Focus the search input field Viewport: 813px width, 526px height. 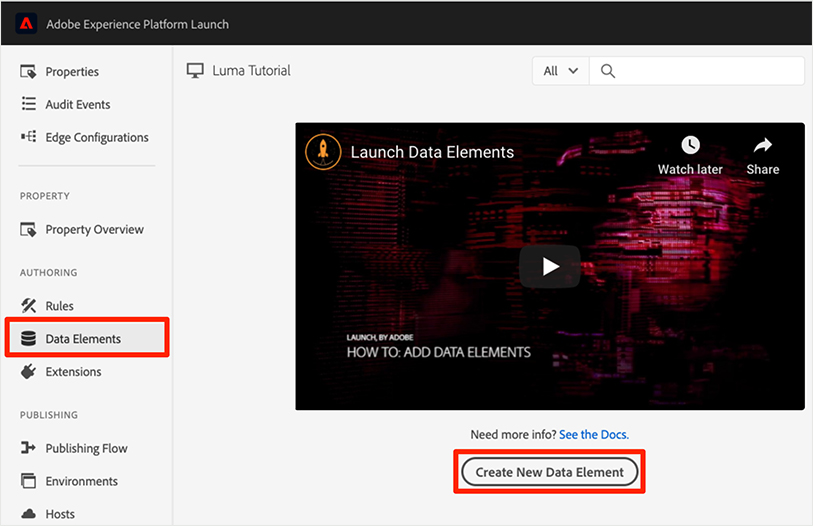(697, 71)
